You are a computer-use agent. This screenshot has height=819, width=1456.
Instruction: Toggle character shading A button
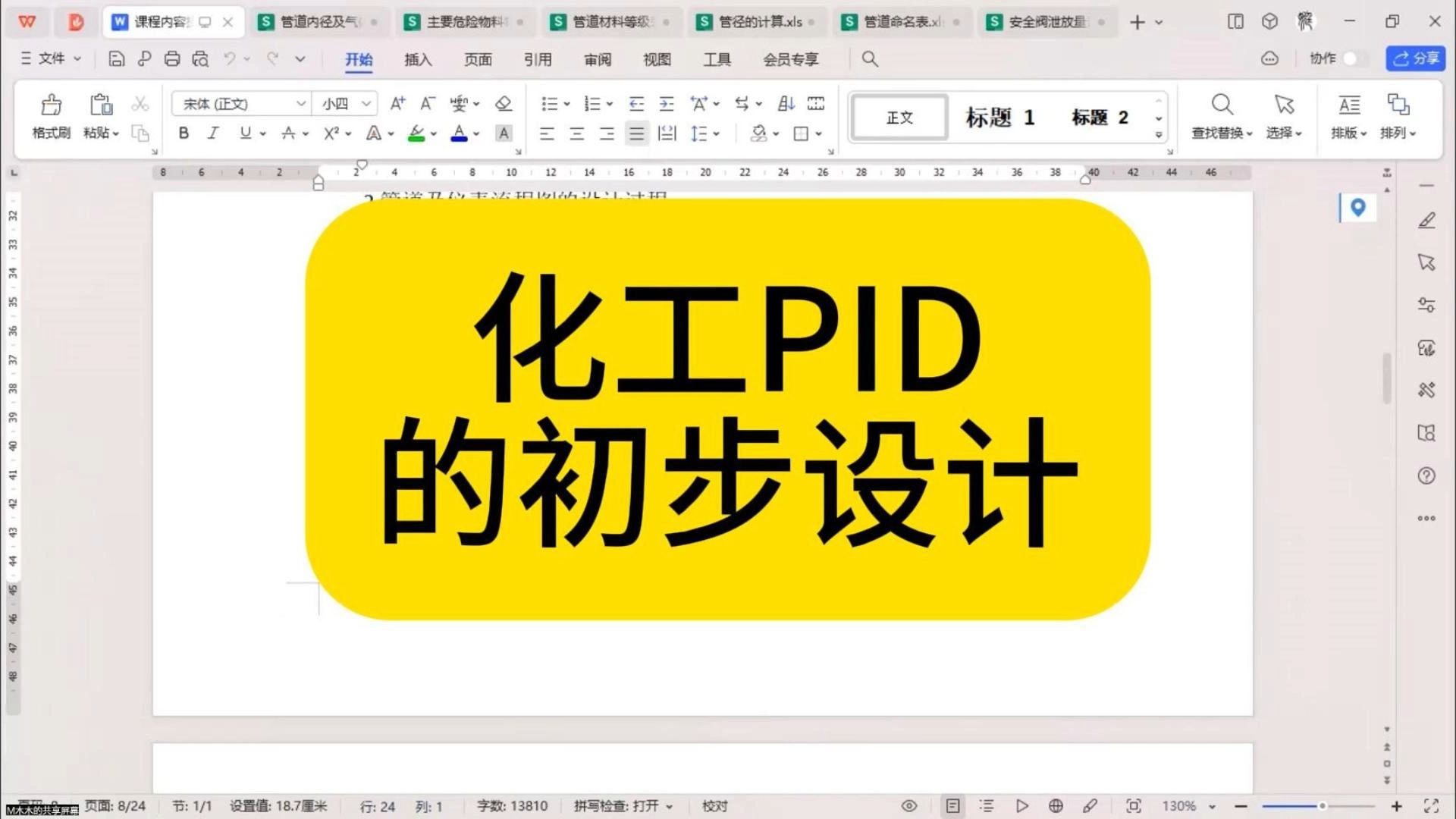point(503,133)
